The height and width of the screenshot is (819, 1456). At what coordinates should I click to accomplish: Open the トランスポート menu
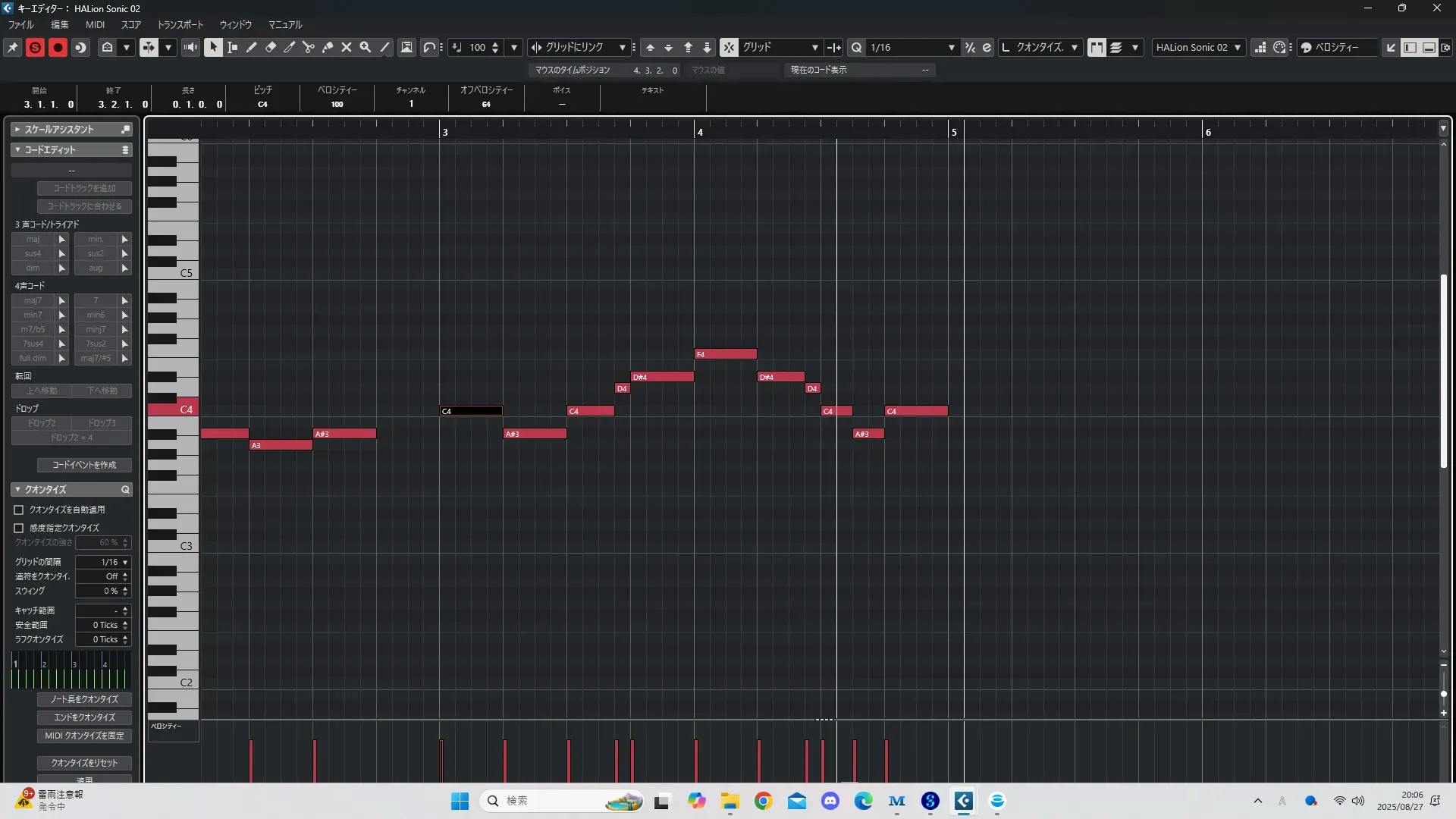pos(180,24)
